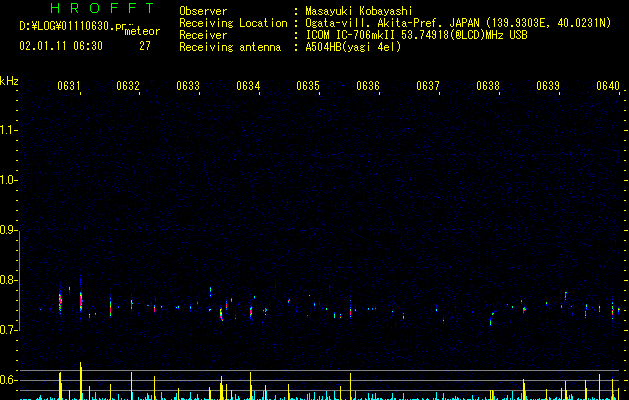The height and width of the screenshot is (400, 629).
Task: Click the 0.8 frequency axis label
Action: [8, 280]
